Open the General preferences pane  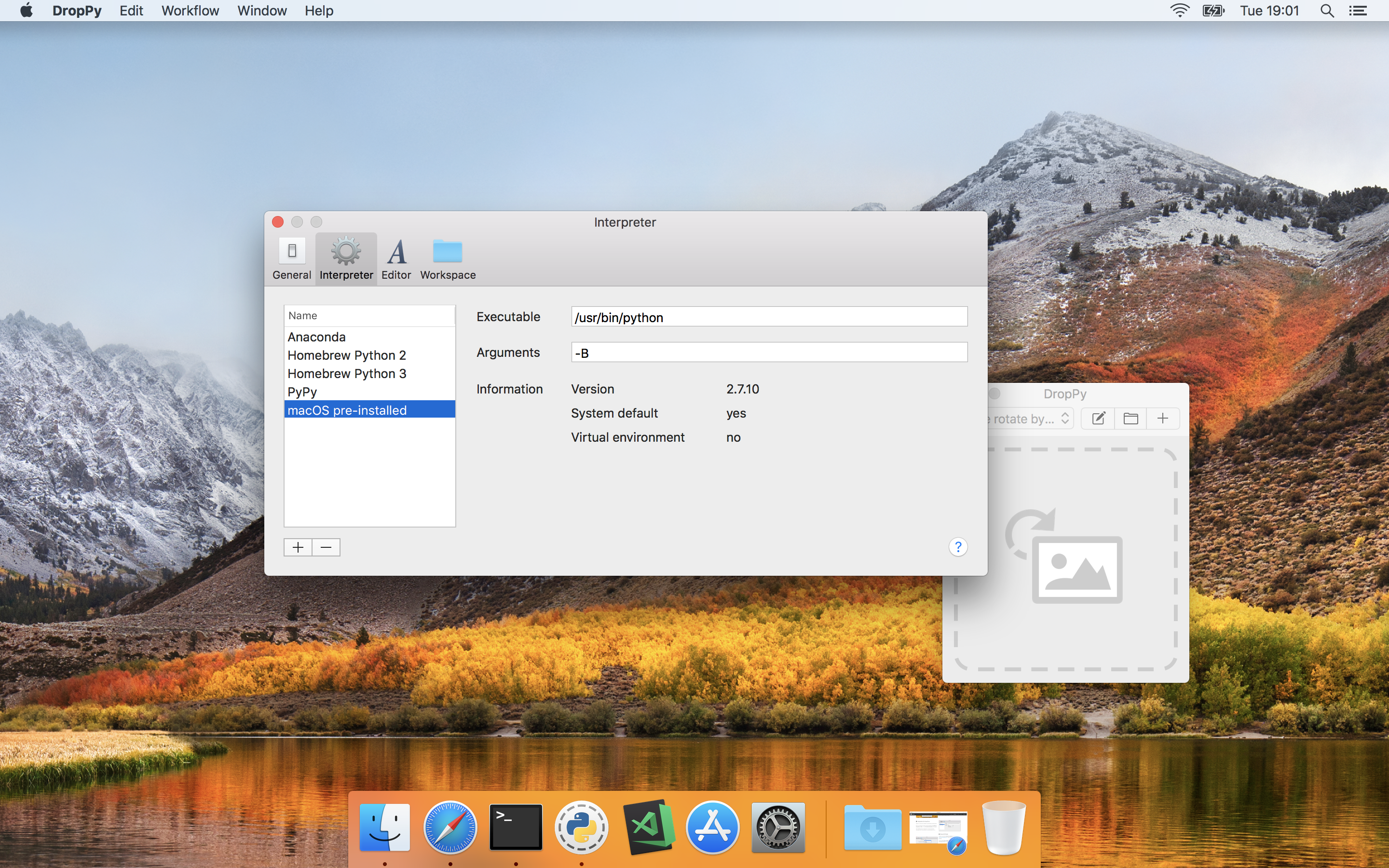(292, 258)
